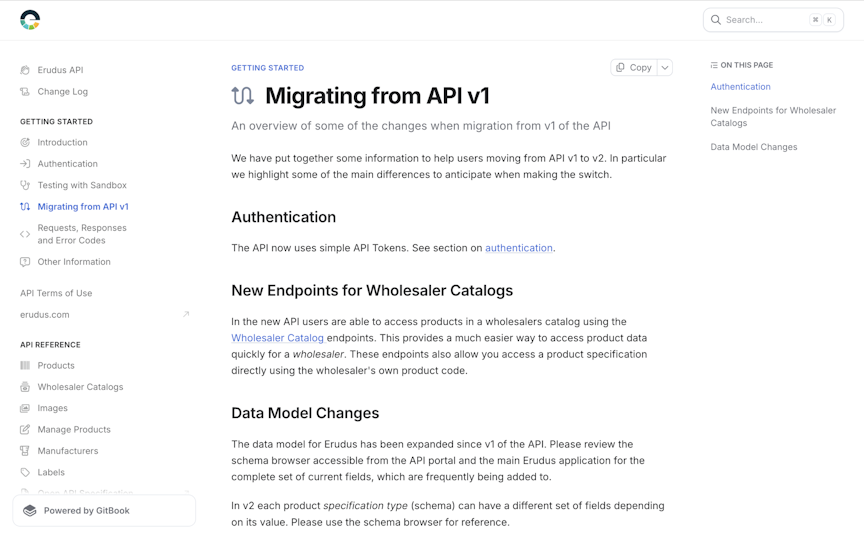Image resolution: width=864 pixels, height=542 pixels.
Task: Click the Erudus API waving hand icon
Action: click(x=25, y=70)
